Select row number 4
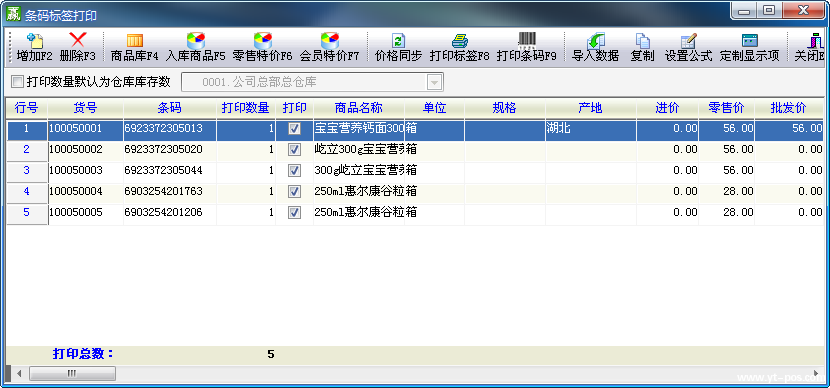This screenshot has width=830, height=388. pos(26,192)
